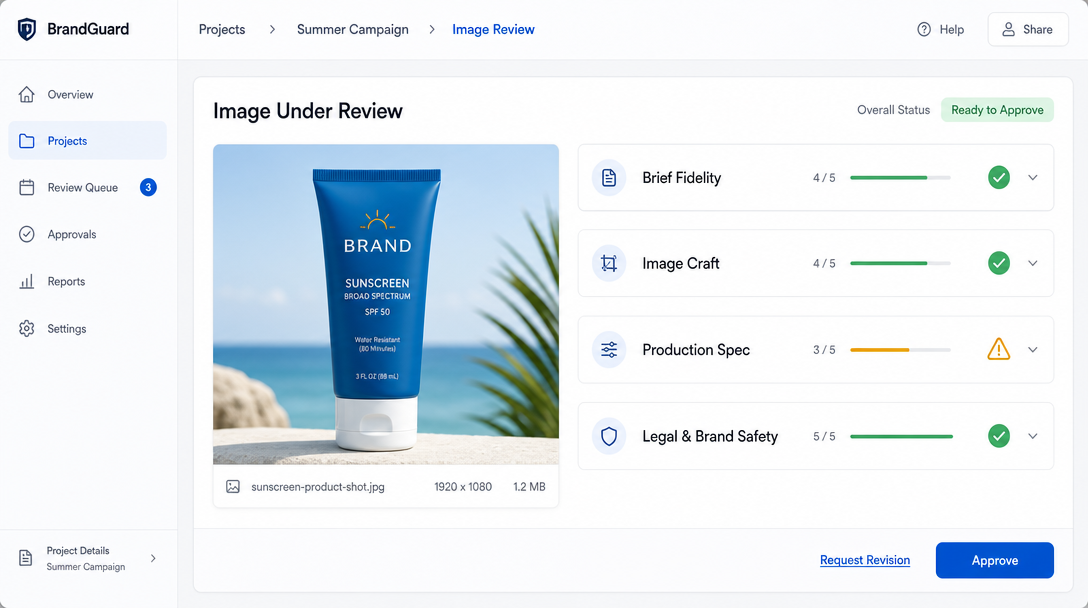
Task: Click the Brief Fidelity 4 / 5 score
Action: click(824, 178)
